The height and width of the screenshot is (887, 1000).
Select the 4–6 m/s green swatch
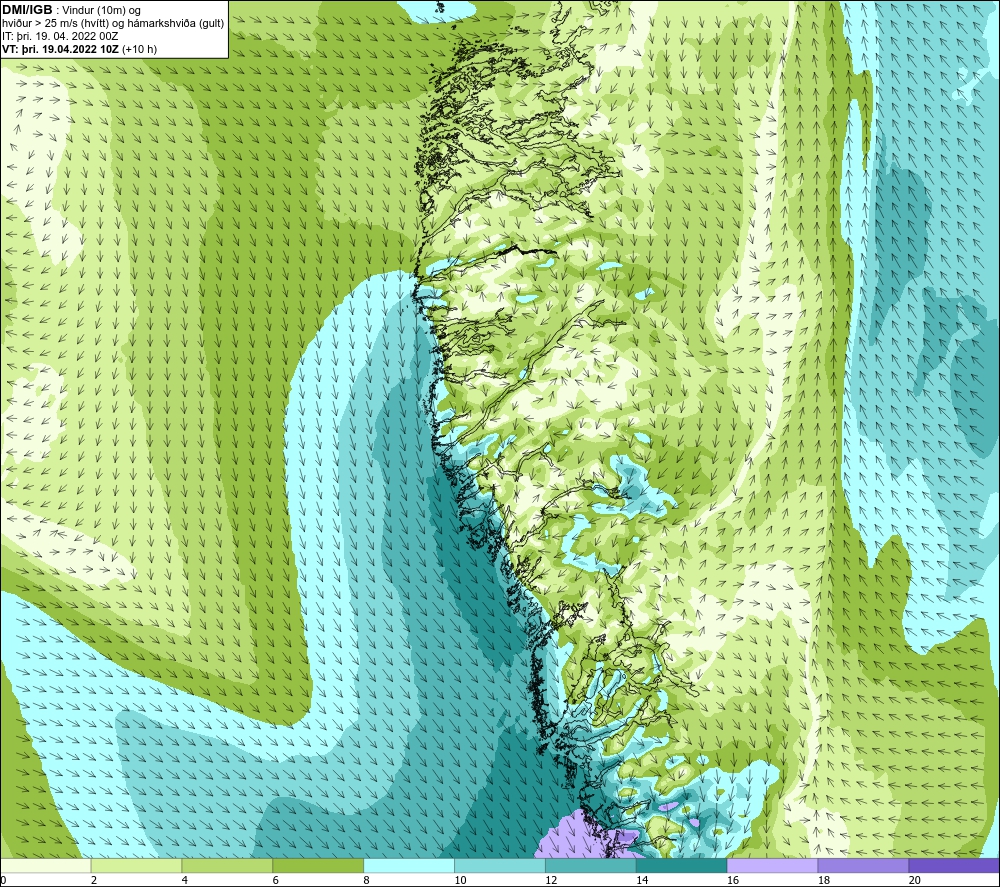(227, 865)
